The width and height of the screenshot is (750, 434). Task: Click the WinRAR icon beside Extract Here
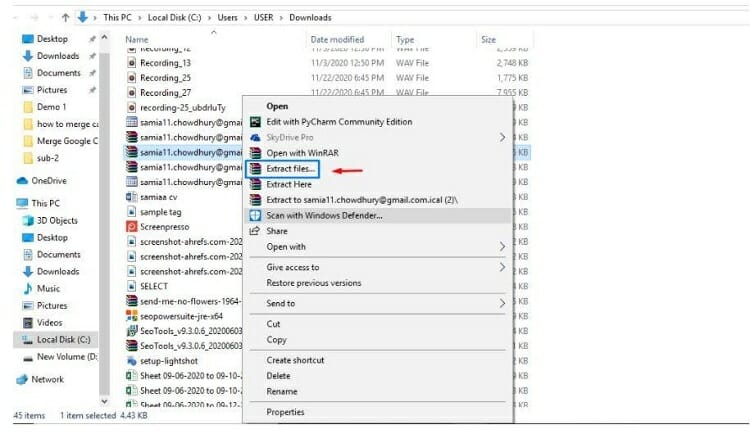click(x=255, y=184)
